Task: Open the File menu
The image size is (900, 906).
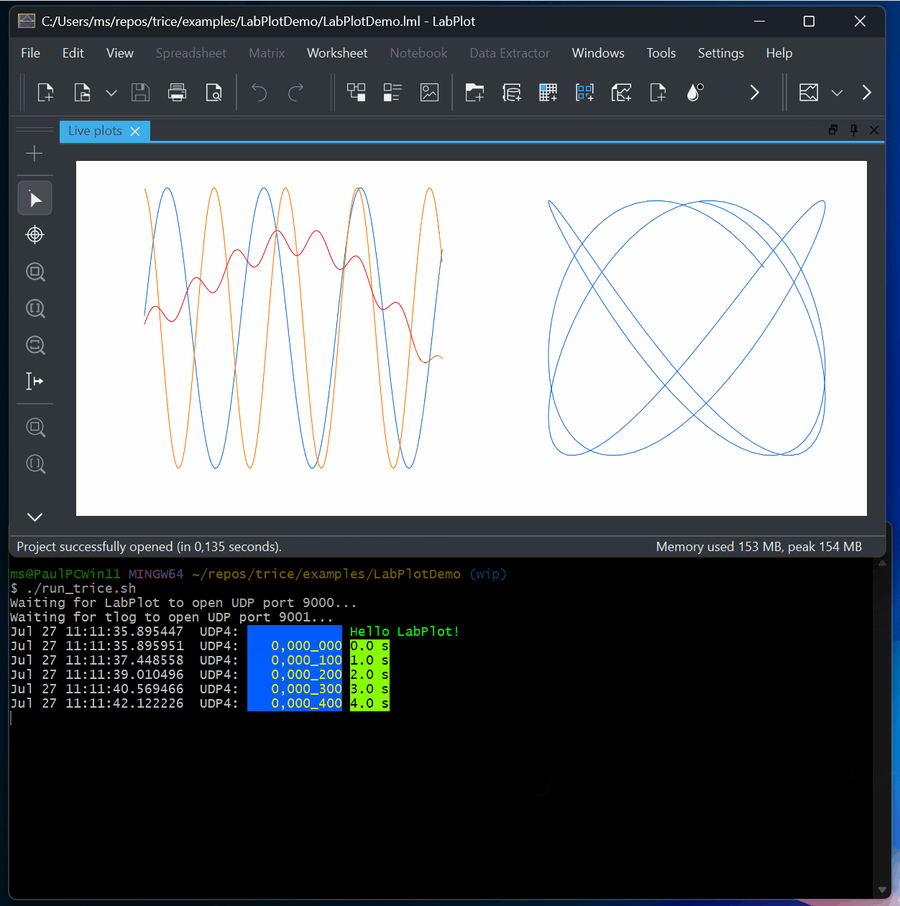Action: point(31,53)
